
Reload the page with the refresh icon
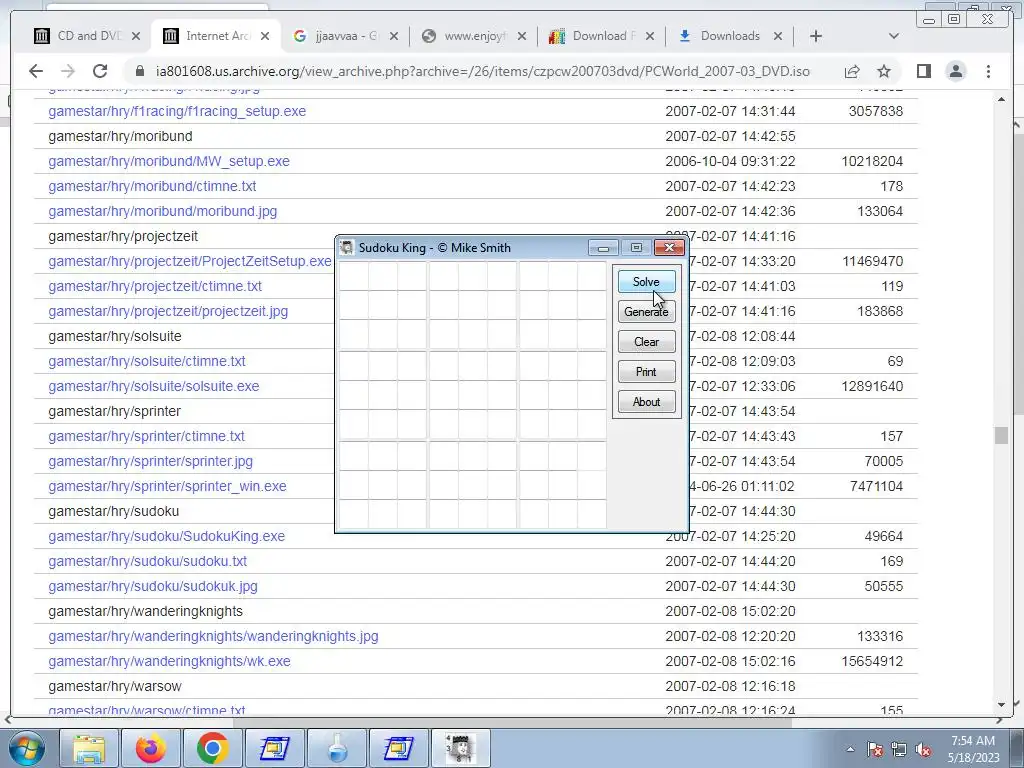pos(100,71)
